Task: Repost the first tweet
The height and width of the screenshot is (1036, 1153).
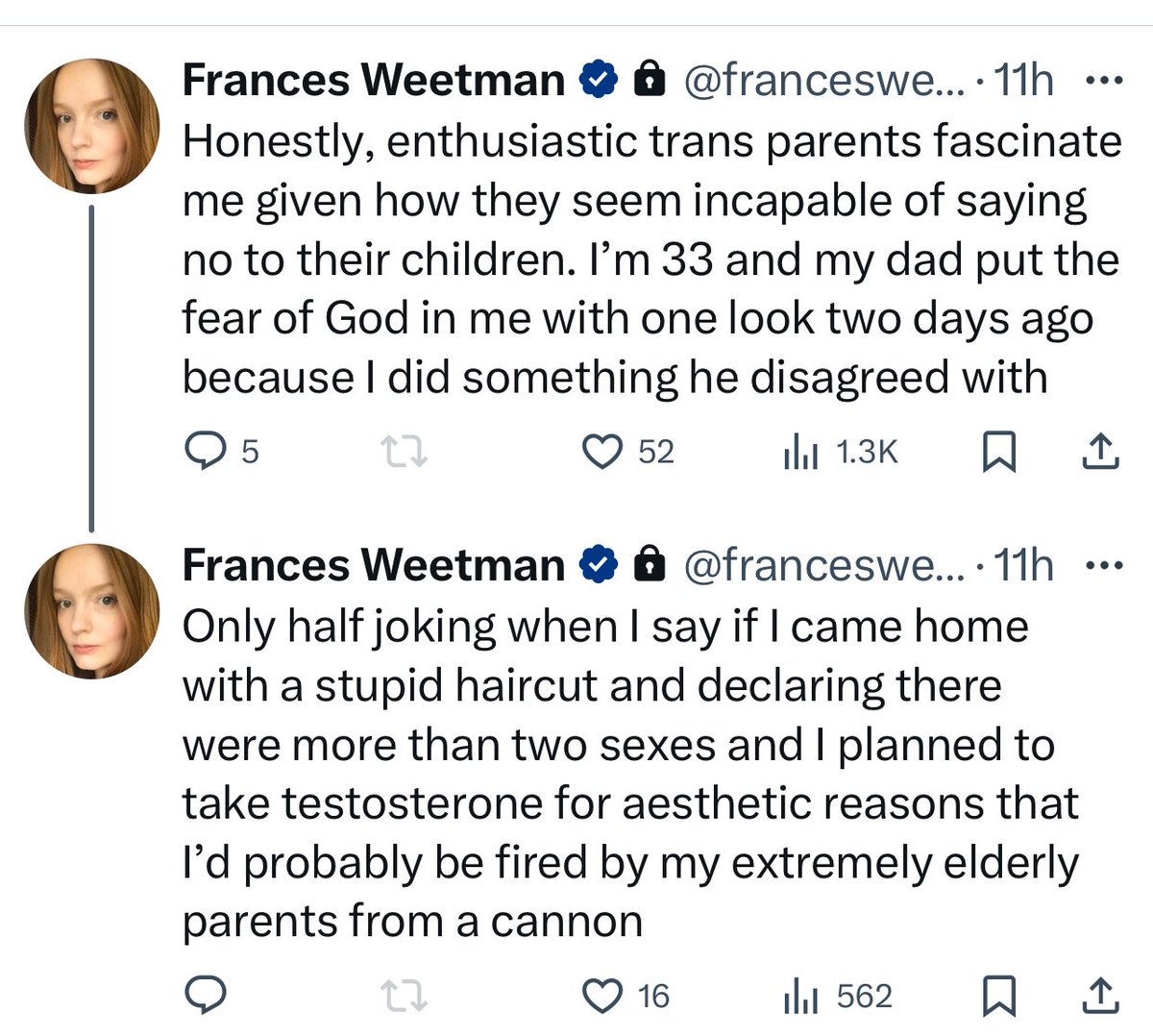Action: coord(404,451)
